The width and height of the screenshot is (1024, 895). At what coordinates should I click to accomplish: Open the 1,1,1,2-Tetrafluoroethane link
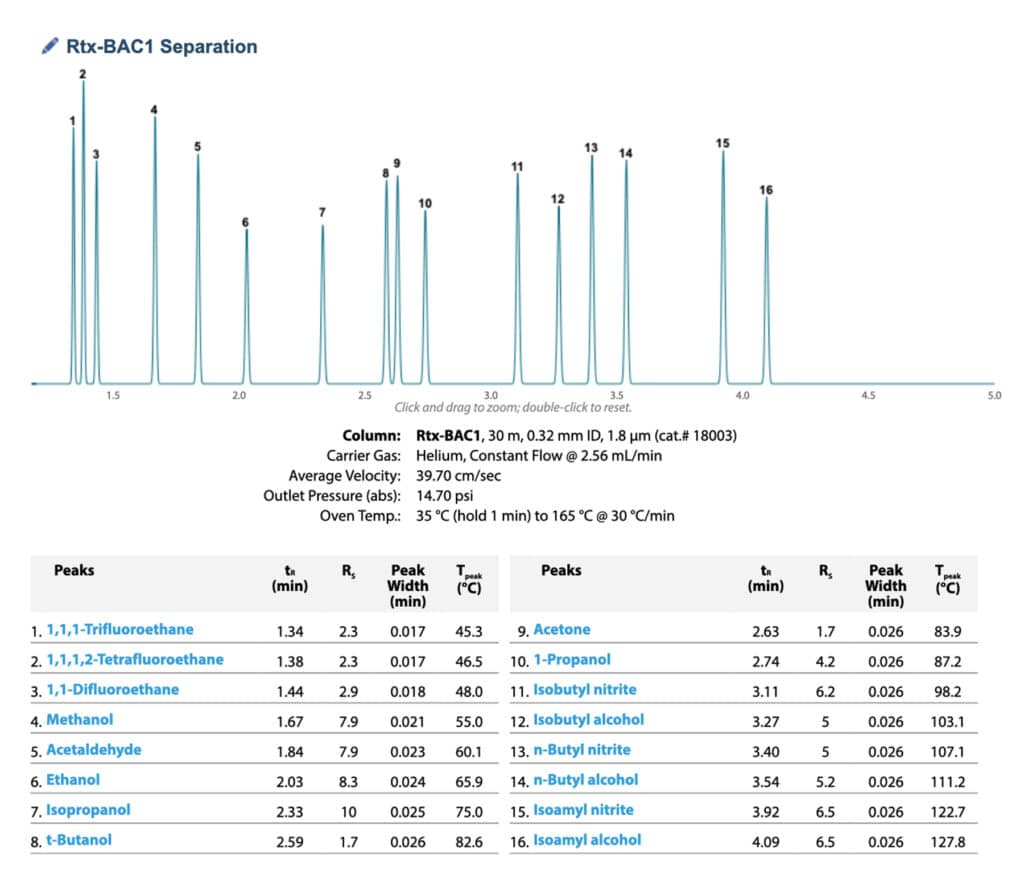tap(135, 660)
